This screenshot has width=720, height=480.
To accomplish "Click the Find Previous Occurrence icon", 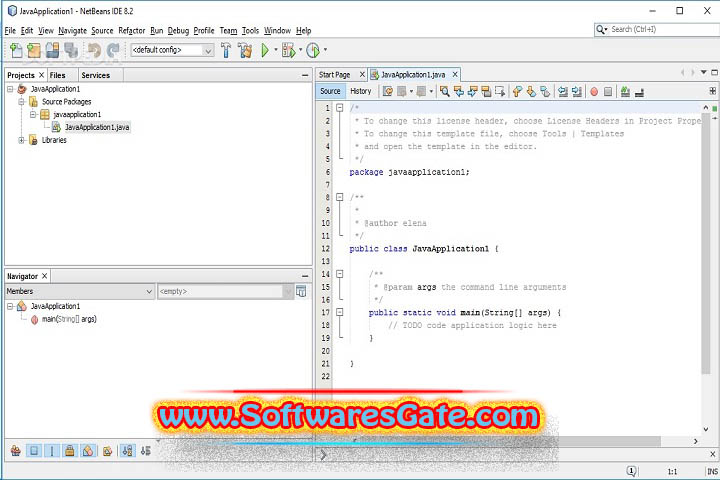I will (x=458, y=91).
